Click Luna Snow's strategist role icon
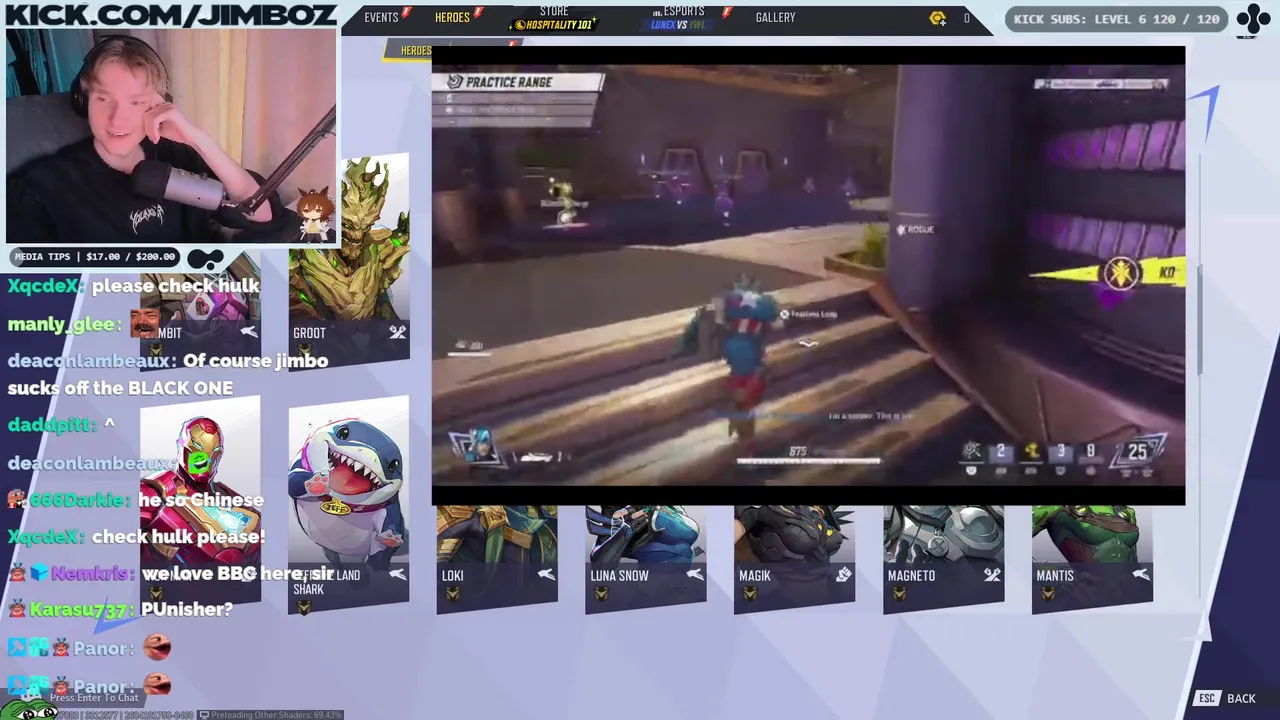 (694, 575)
